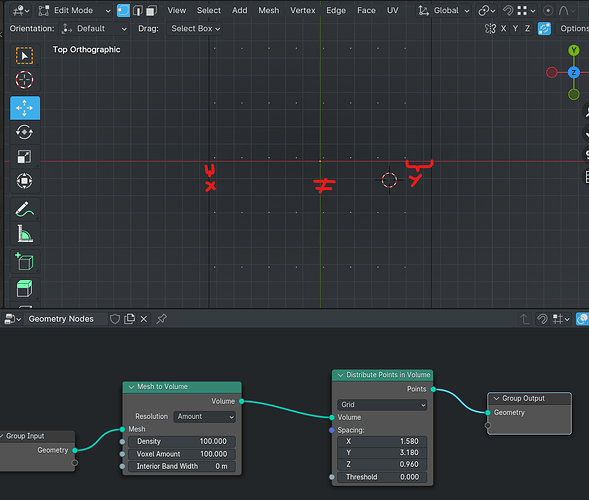Toggle X axis mirror
The height and width of the screenshot is (500, 589).
[503, 29]
